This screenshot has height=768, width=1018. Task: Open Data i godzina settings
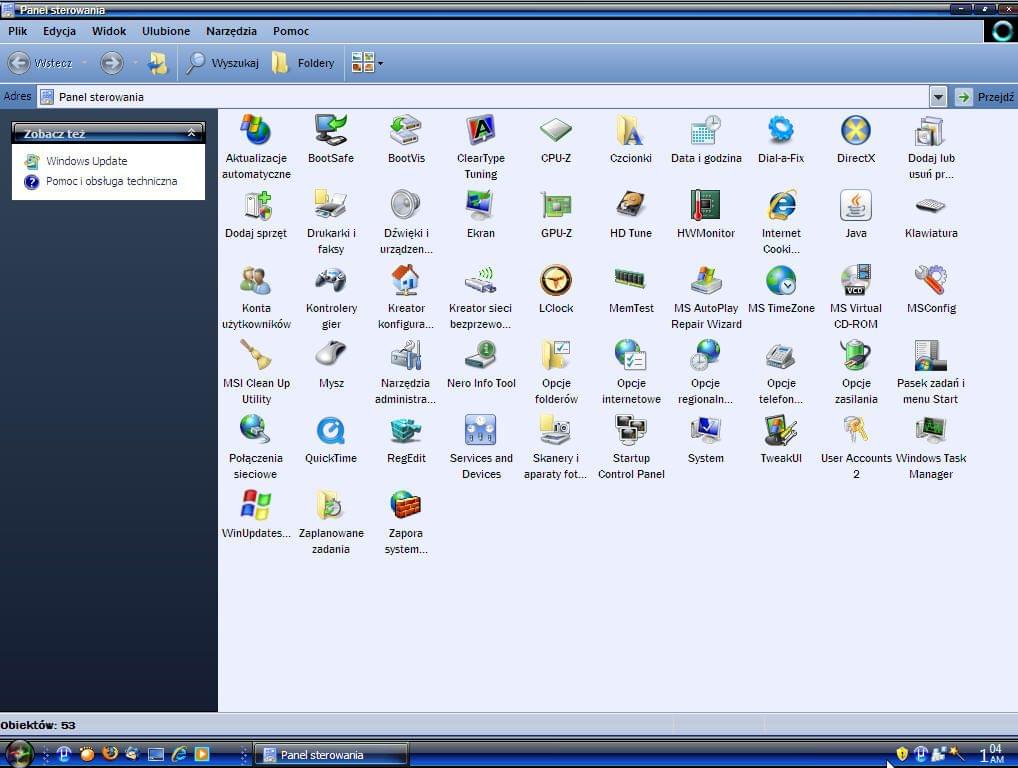706,139
